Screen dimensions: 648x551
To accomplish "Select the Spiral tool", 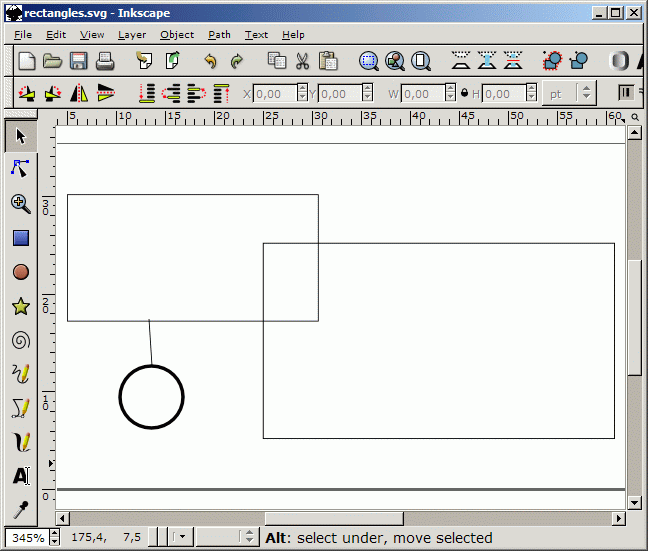I will point(21,340).
